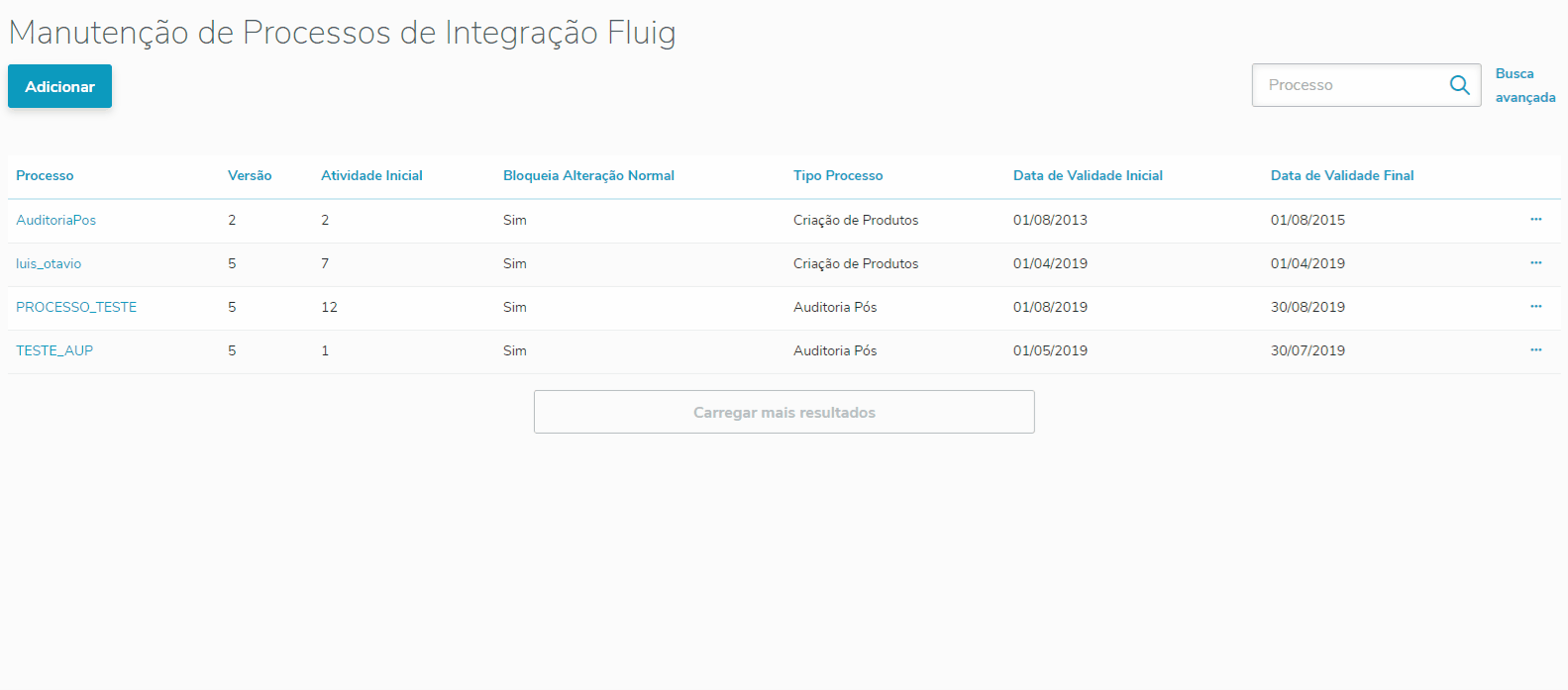Sort by Bloqueia Alteração Normal header
Screen dimensions: 1568x690
pyautogui.click(x=588, y=175)
